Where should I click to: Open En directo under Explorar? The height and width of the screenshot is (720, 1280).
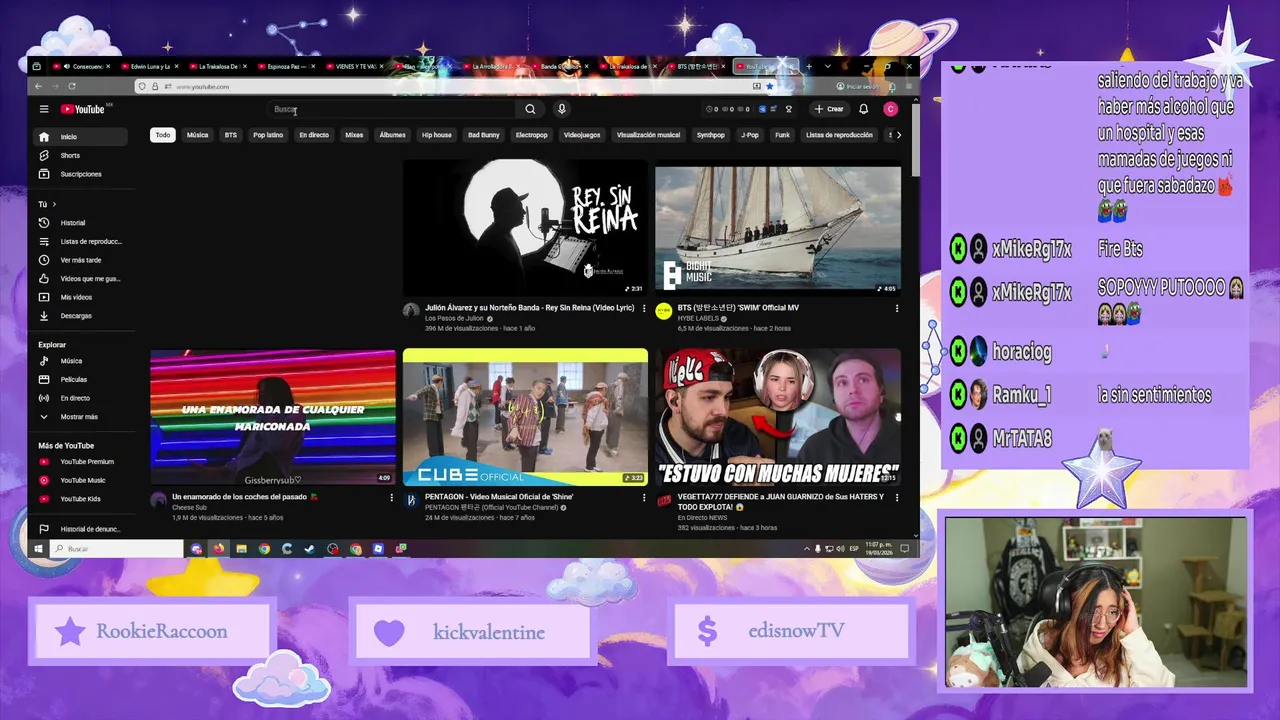pyautogui.click(x=82, y=398)
